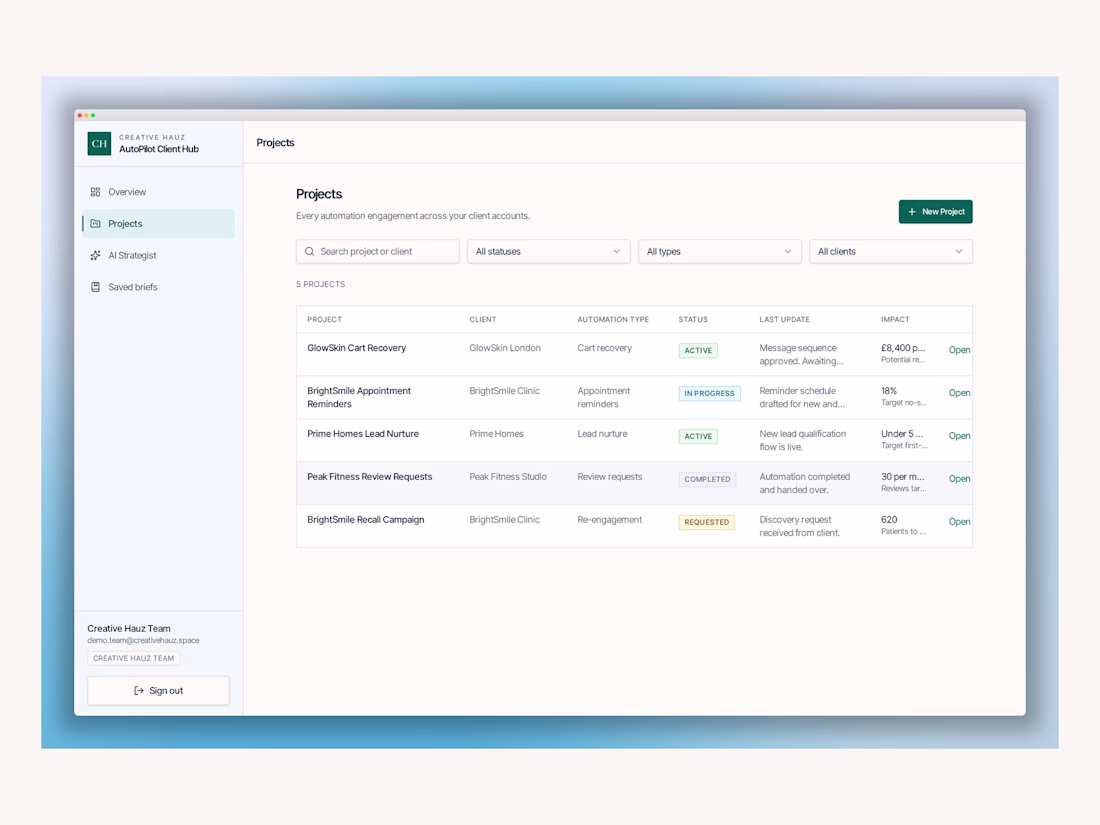
Task: Click the BrightSmile Recall Campaign name
Action: pyautogui.click(x=365, y=520)
